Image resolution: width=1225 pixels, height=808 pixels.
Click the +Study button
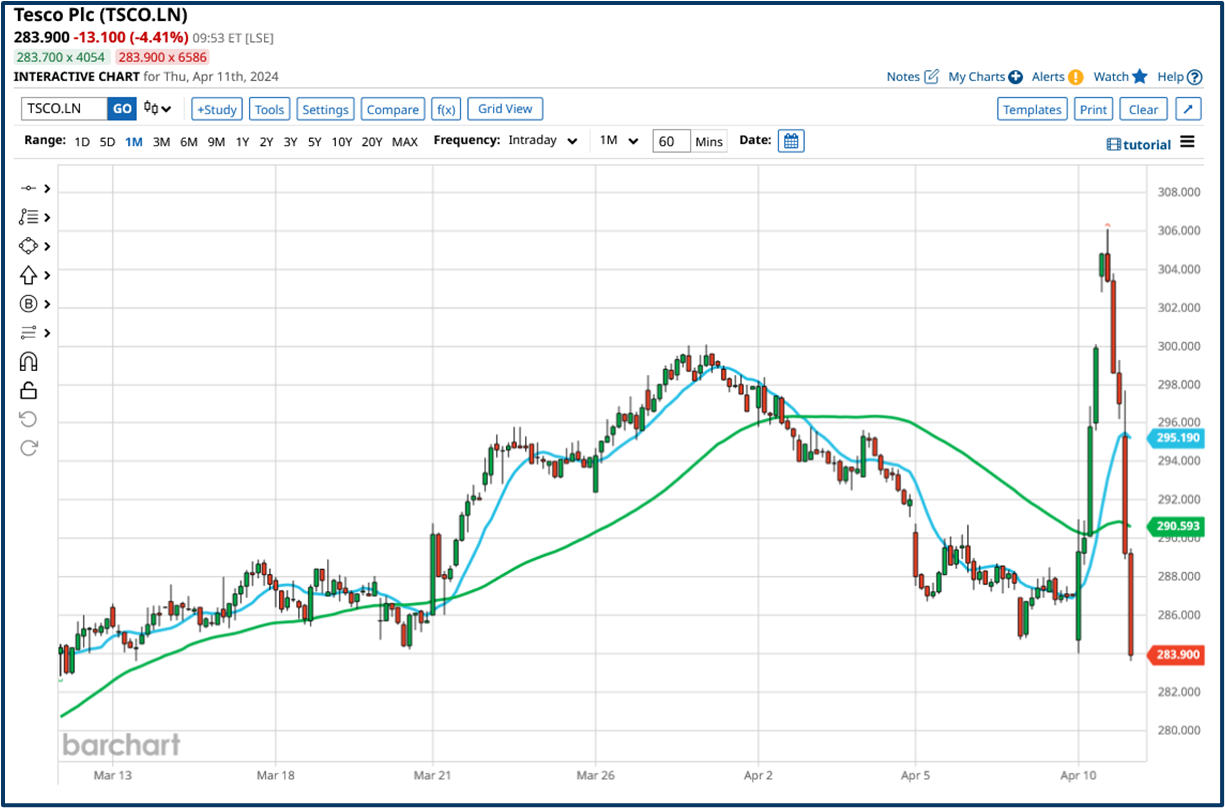pos(217,110)
